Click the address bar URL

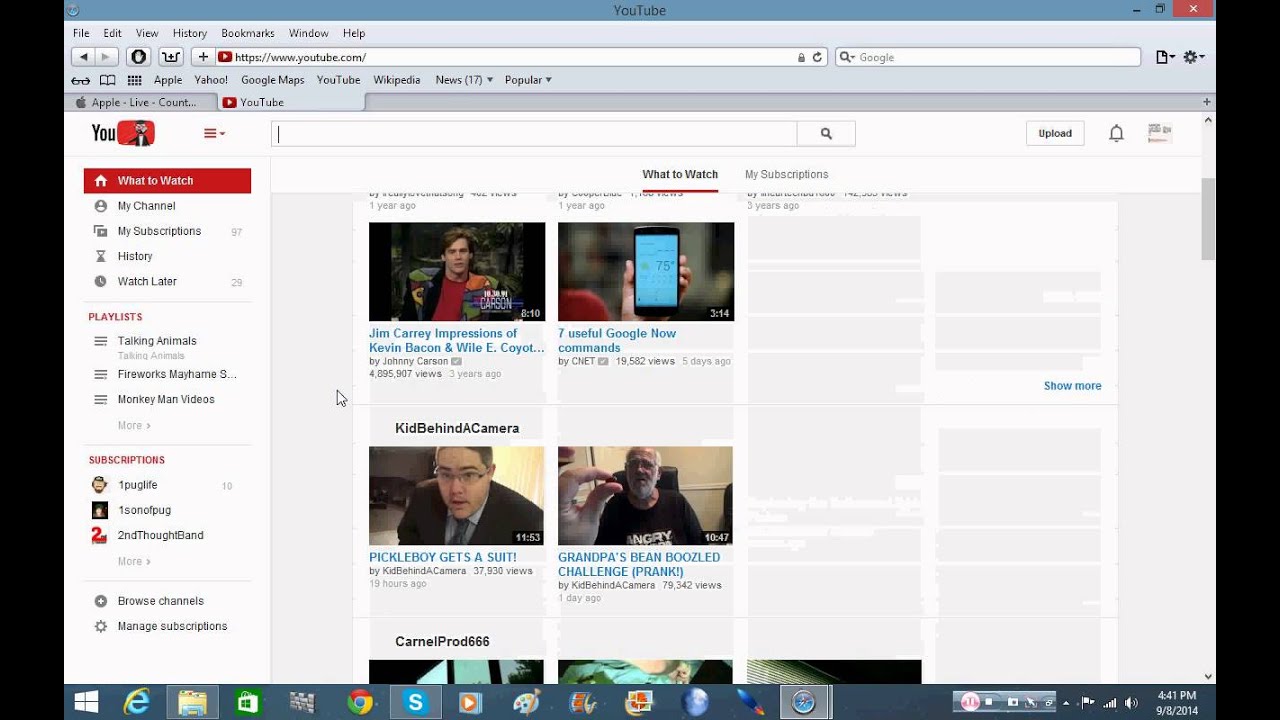tap(300, 57)
